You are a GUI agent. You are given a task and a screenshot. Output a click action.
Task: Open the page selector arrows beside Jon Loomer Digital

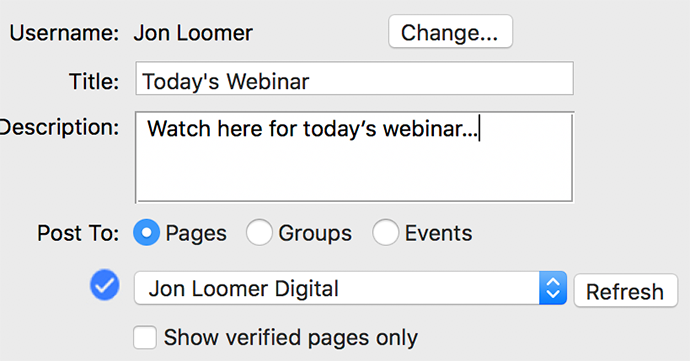[x=553, y=288]
